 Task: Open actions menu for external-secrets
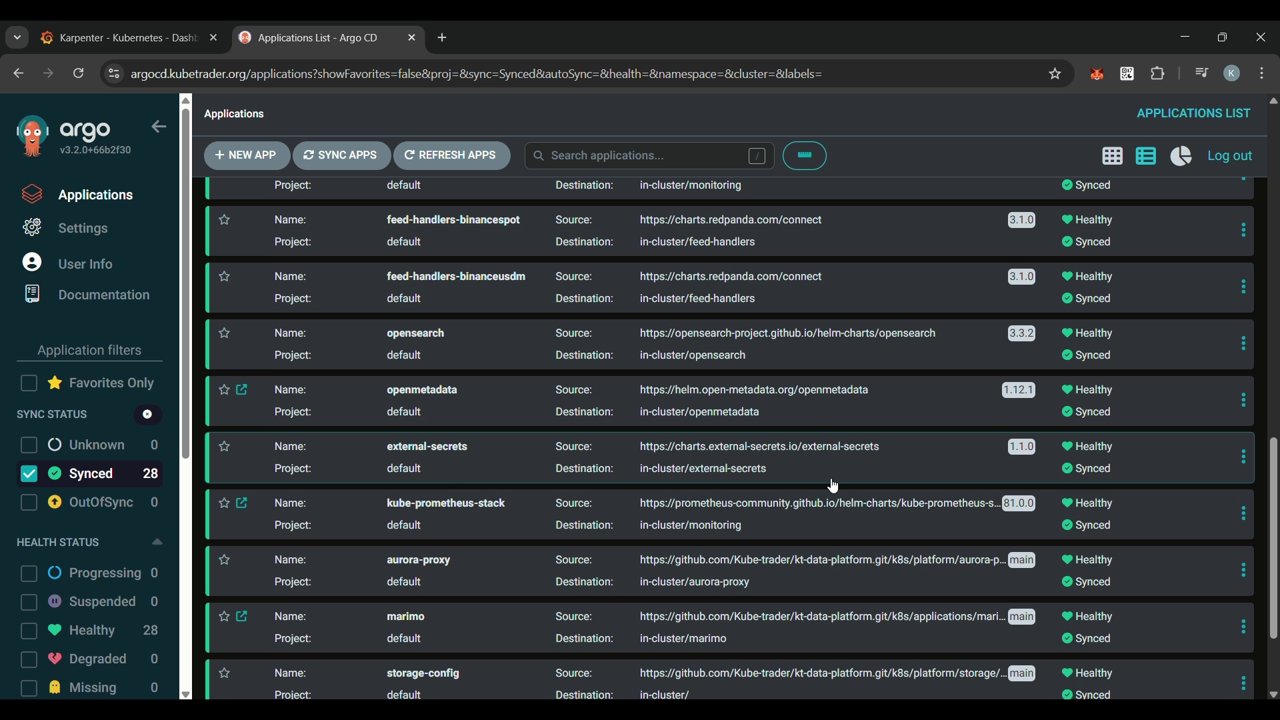[1243, 457]
